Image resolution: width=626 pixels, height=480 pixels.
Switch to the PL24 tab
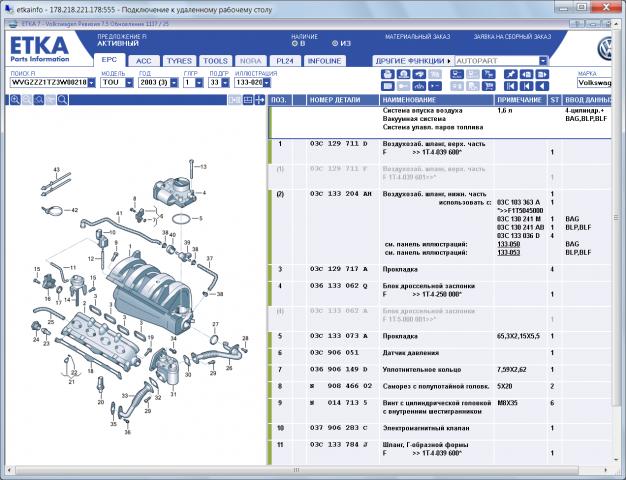click(x=285, y=61)
